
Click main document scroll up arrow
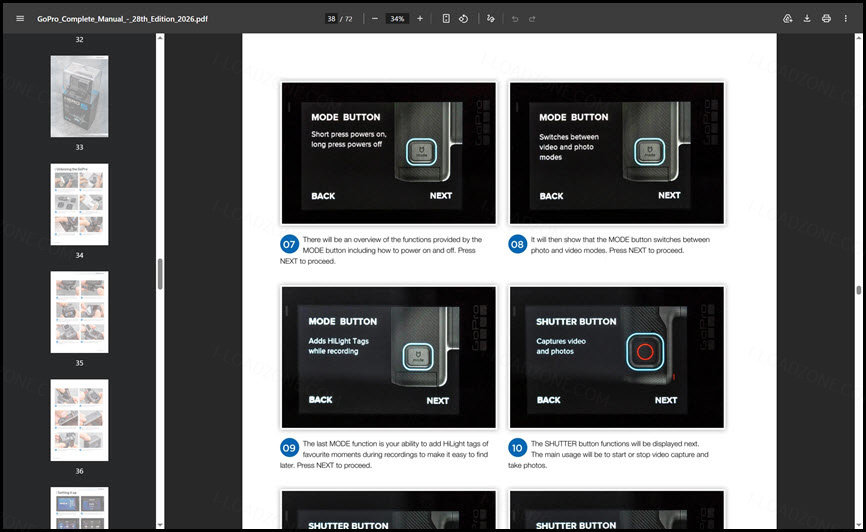[x=859, y=38]
